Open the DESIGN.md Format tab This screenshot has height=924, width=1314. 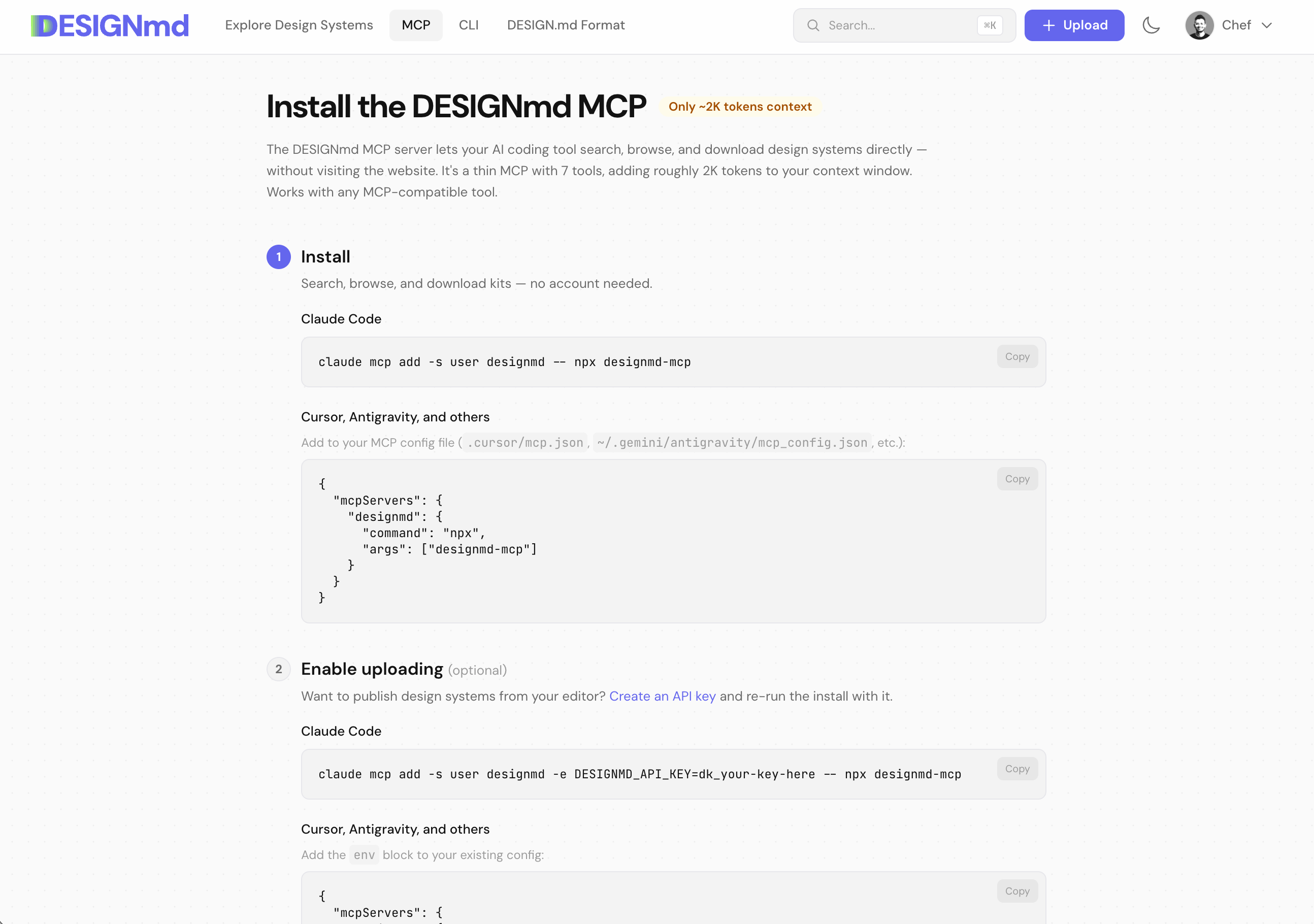(x=566, y=25)
